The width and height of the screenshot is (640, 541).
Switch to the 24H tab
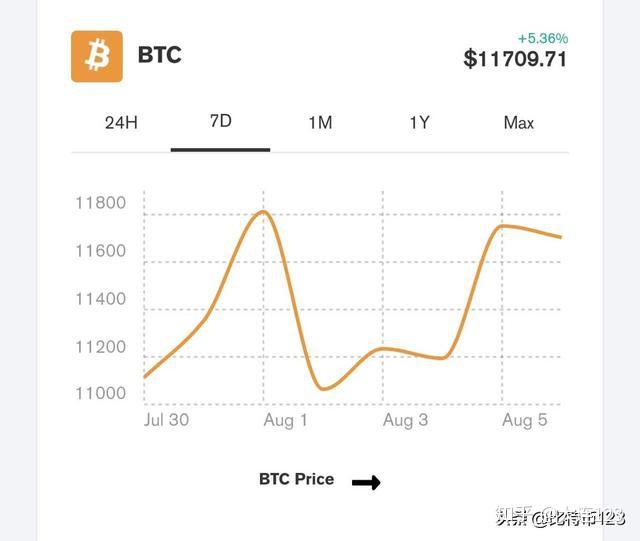(x=121, y=123)
